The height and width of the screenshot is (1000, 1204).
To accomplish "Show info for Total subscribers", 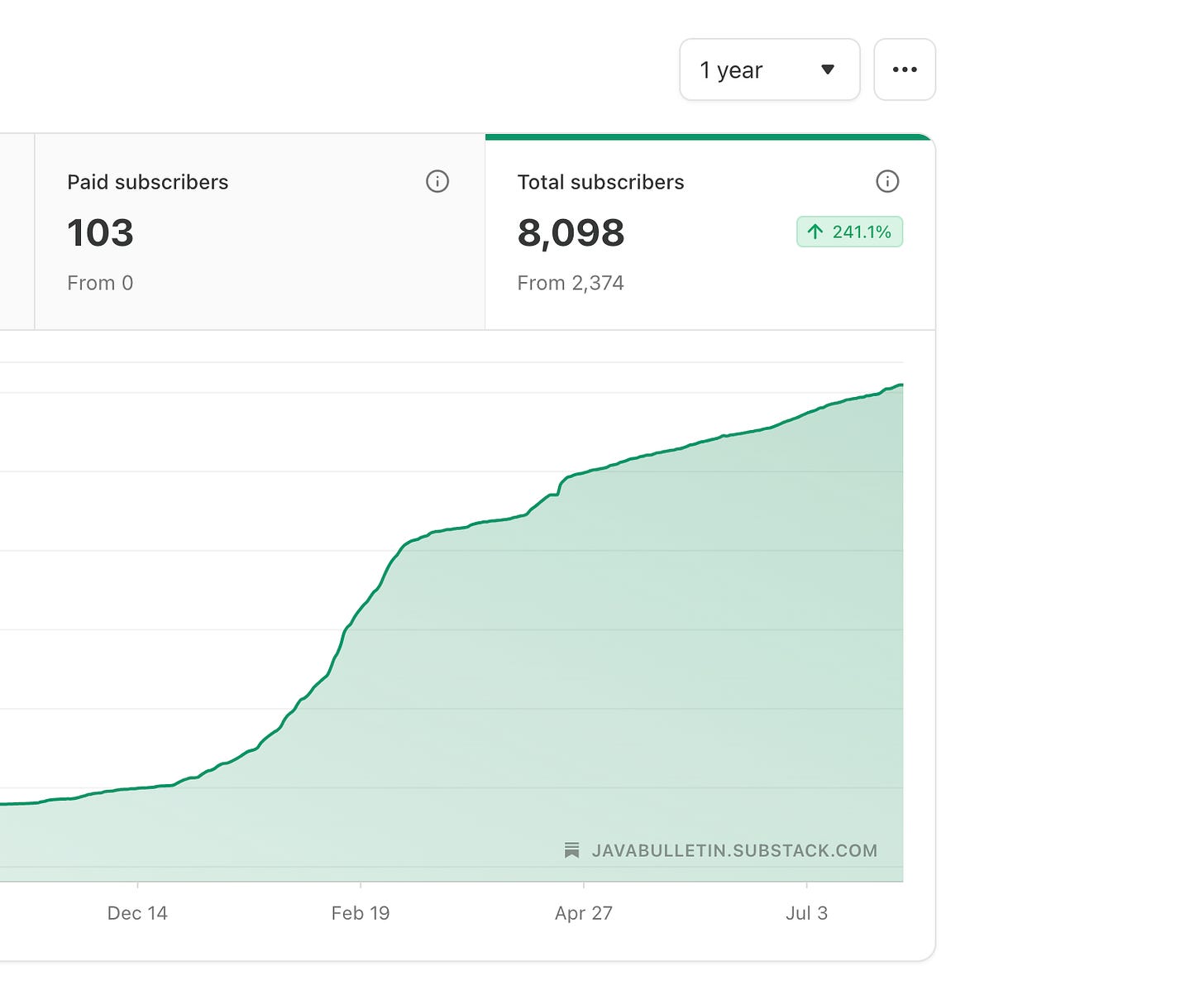I will coord(887,181).
